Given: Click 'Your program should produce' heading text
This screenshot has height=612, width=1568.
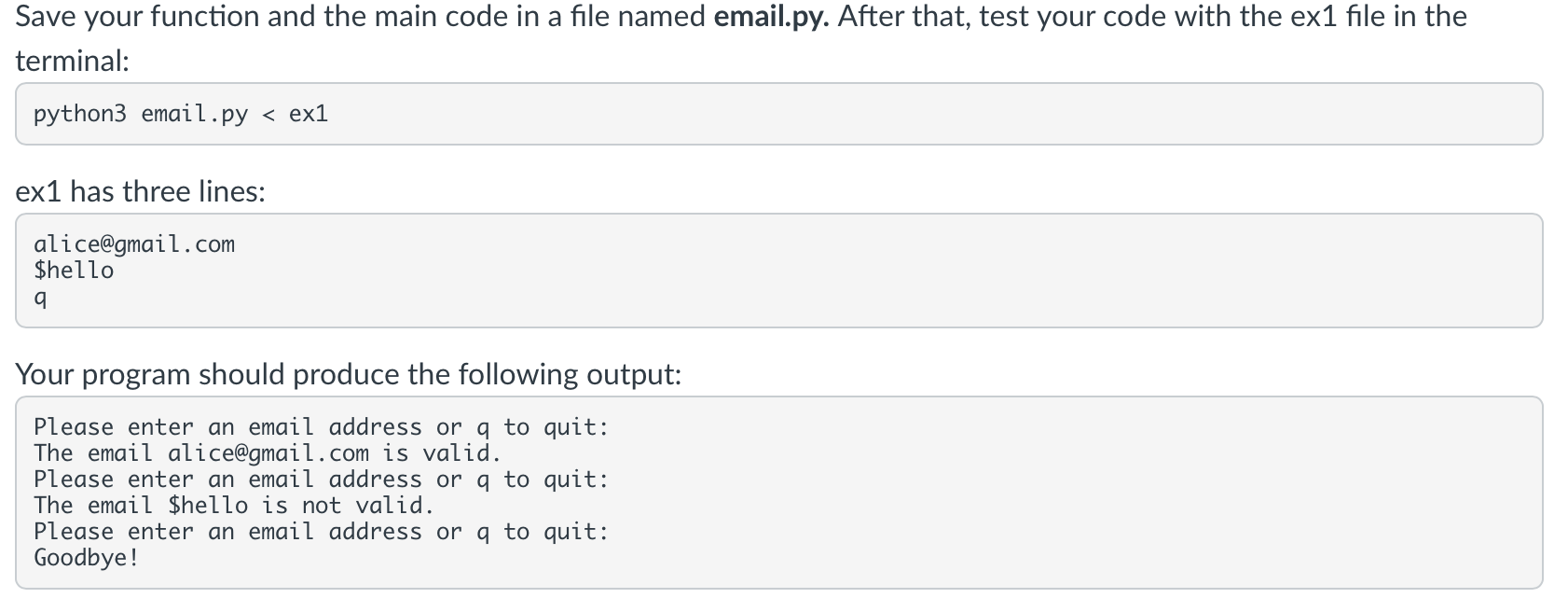Looking at the screenshot, I should pyautogui.click(x=348, y=374).
